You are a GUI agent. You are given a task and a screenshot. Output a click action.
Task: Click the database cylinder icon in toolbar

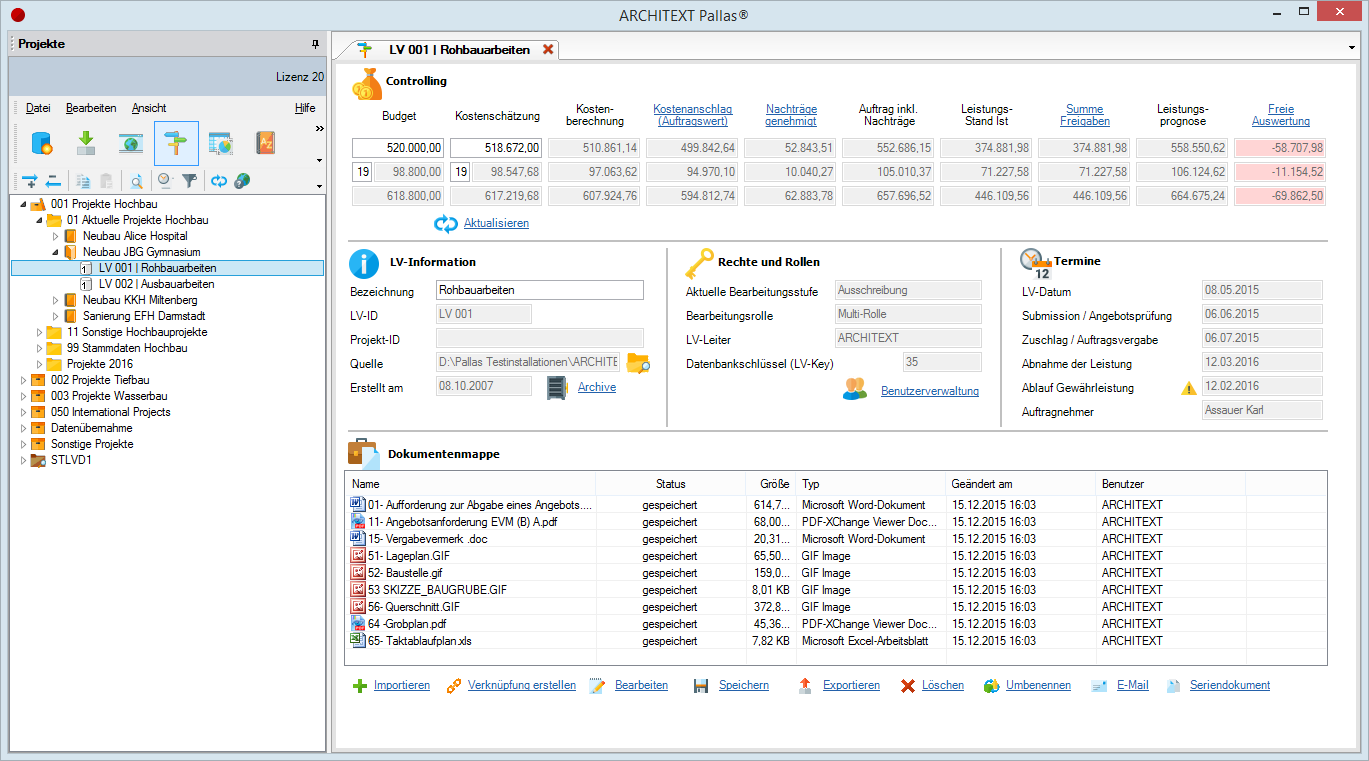pyautogui.click(x=41, y=144)
